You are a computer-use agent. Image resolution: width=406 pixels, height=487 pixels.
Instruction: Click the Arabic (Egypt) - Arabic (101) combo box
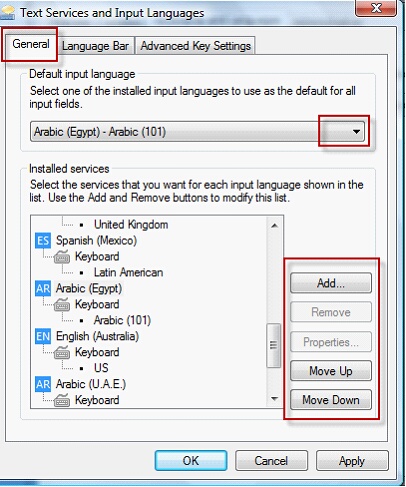198,132
